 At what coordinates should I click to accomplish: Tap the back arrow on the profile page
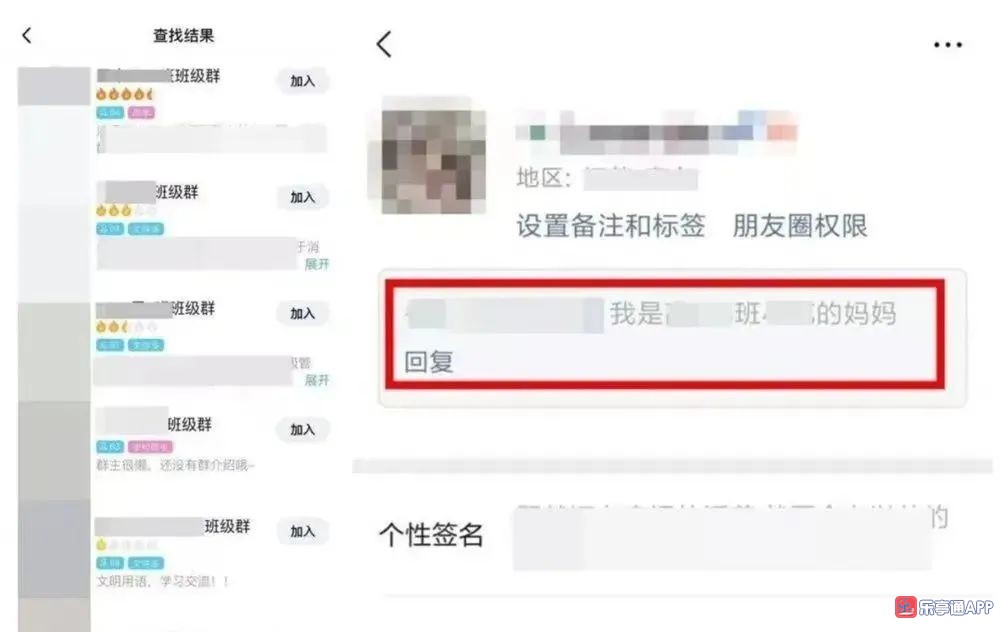tap(384, 44)
